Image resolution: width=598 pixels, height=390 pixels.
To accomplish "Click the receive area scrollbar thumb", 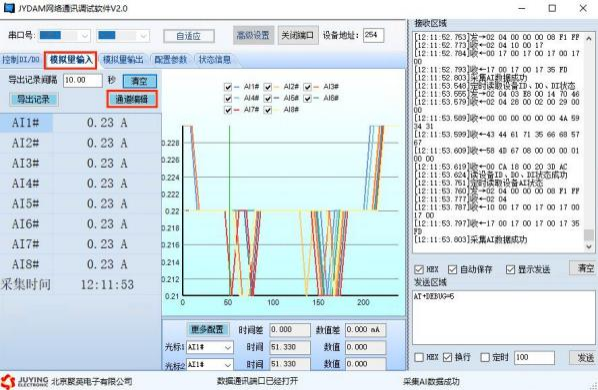I will click(x=589, y=235).
